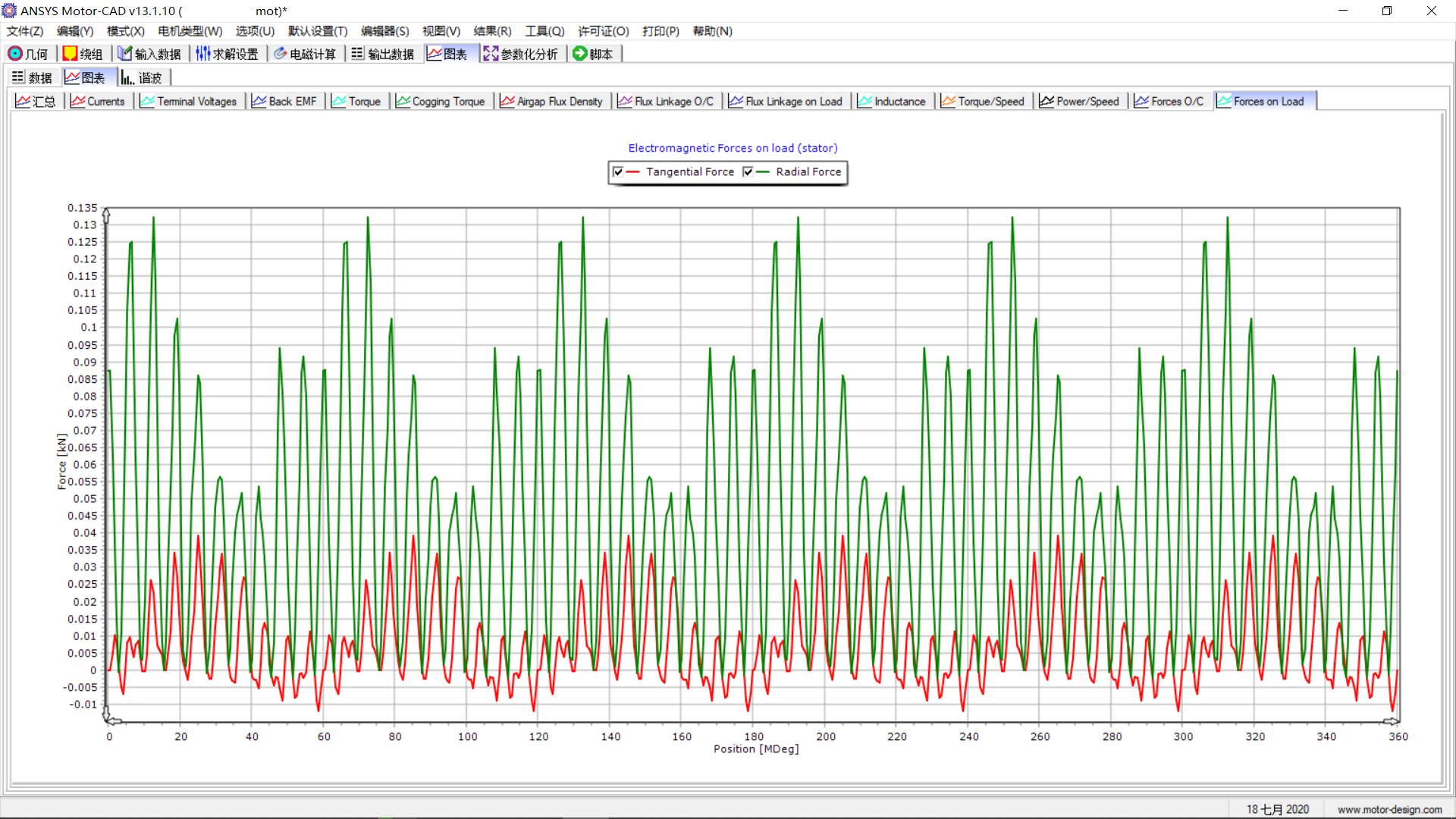Select the 图表 graphs main tab
Image resolution: width=1456 pixels, height=819 pixels.
(450, 54)
